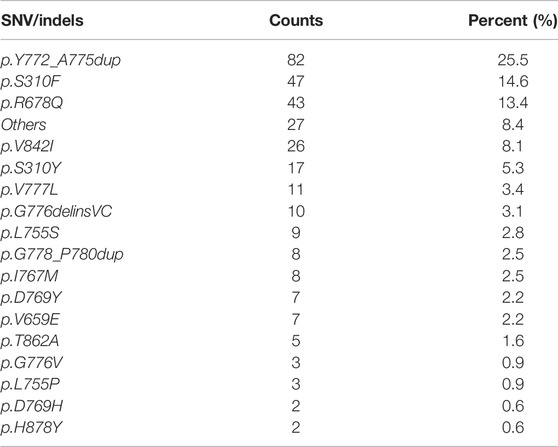
Task: Select the p.D769Y variant label
Action: point(31,298)
